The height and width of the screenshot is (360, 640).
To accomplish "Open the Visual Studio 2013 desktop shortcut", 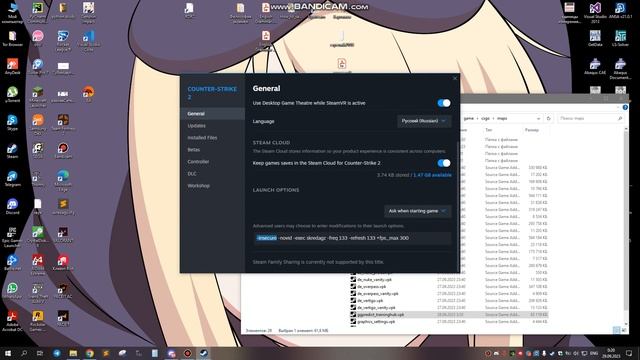I will tap(595, 13).
